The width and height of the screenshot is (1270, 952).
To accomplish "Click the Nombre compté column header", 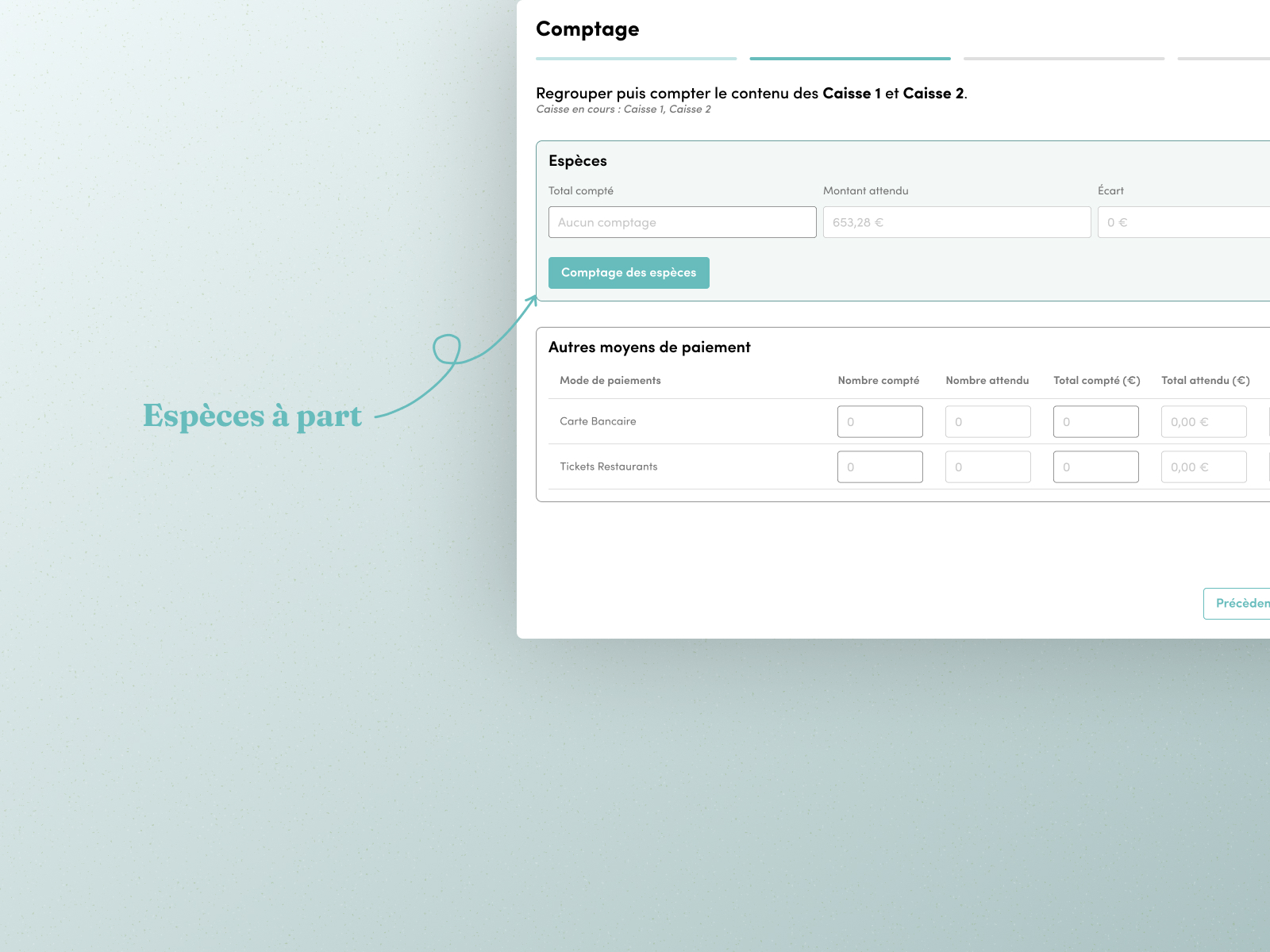I will [879, 381].
